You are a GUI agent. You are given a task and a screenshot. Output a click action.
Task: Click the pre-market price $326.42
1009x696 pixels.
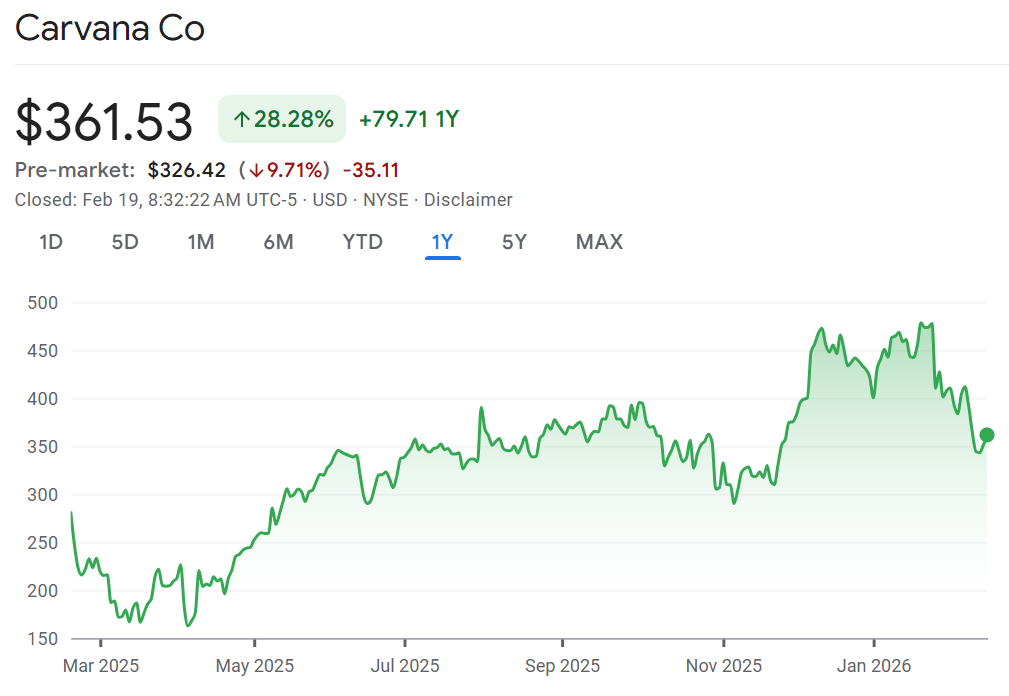tap(187, 171)
